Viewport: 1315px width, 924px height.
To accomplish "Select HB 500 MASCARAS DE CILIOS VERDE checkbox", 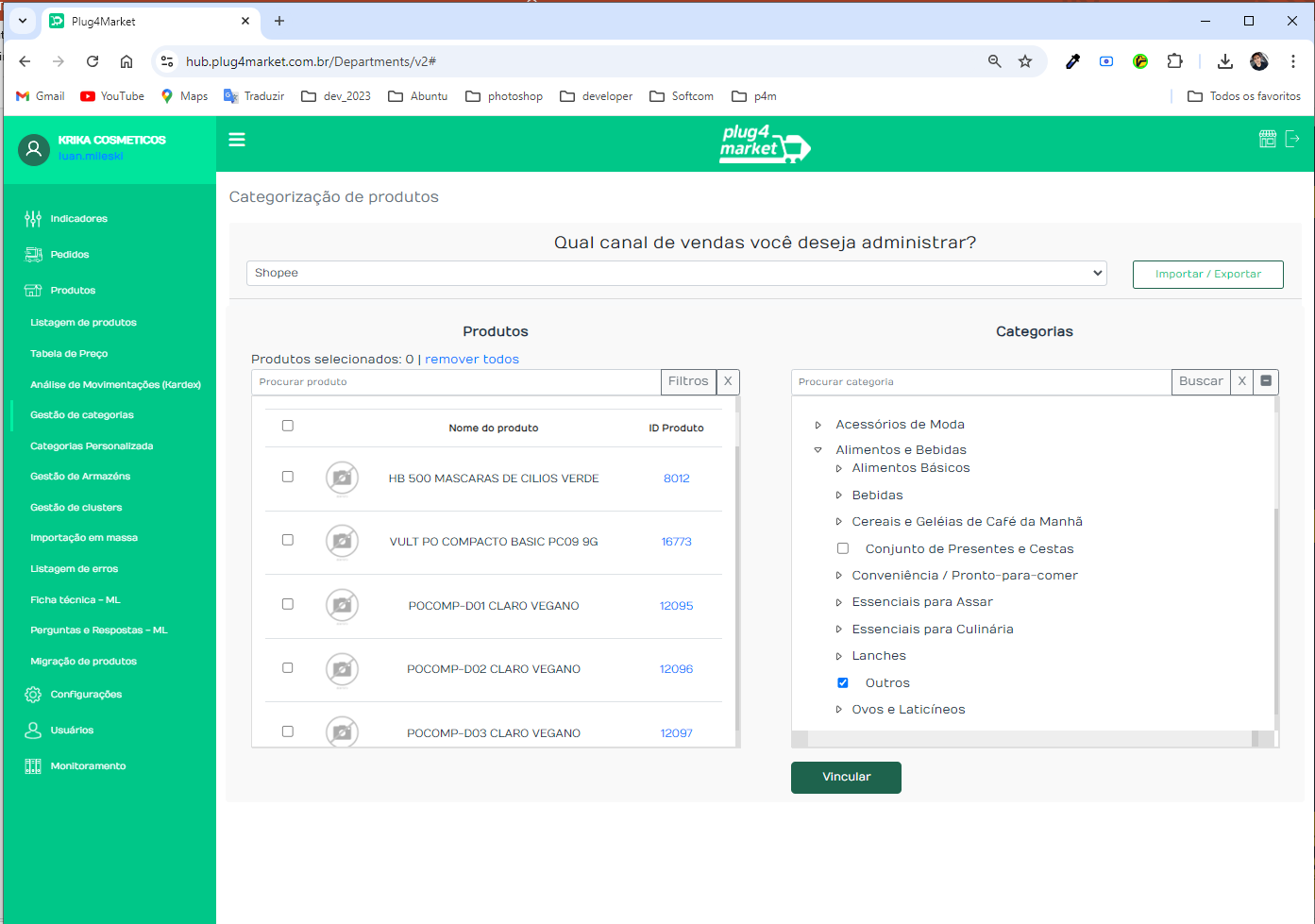I will pos(288,477).
